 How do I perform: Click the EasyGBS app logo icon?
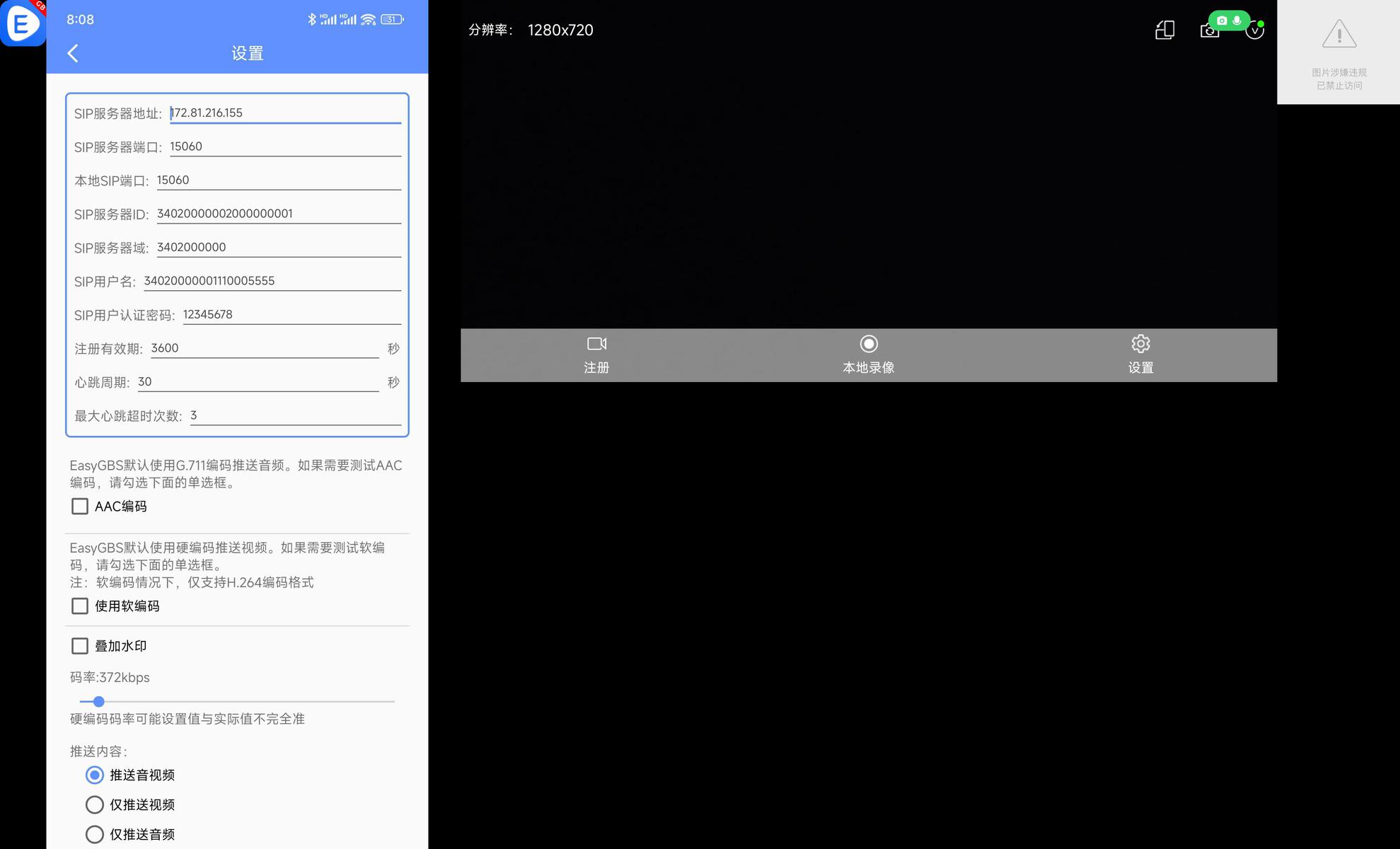[x=23, y=23]
